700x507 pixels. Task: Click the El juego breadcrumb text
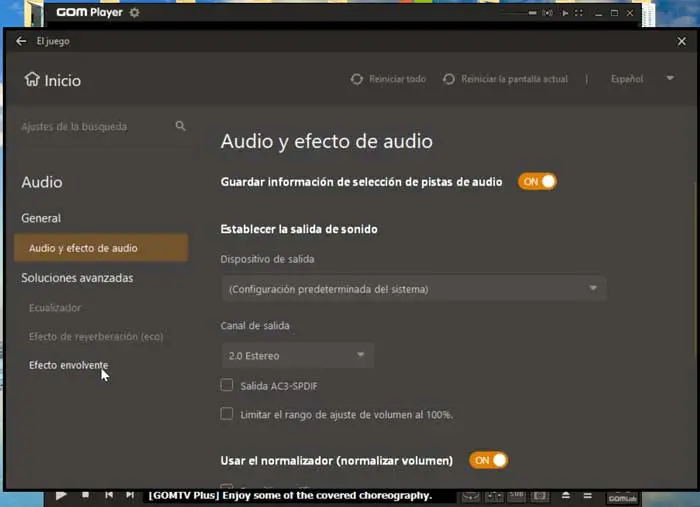(53, 42)
